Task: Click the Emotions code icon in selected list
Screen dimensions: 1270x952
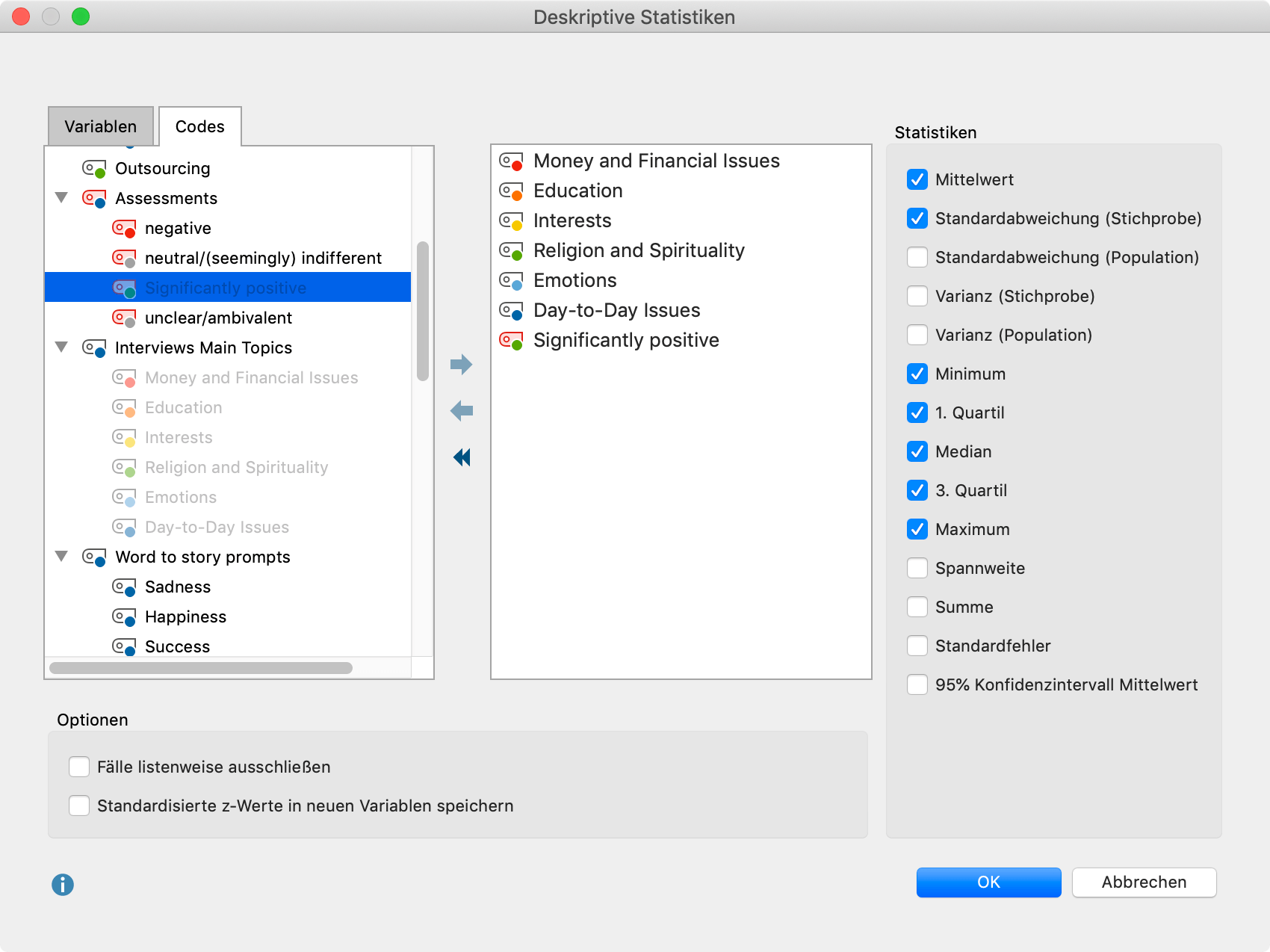Action: [x=511, y=281]
